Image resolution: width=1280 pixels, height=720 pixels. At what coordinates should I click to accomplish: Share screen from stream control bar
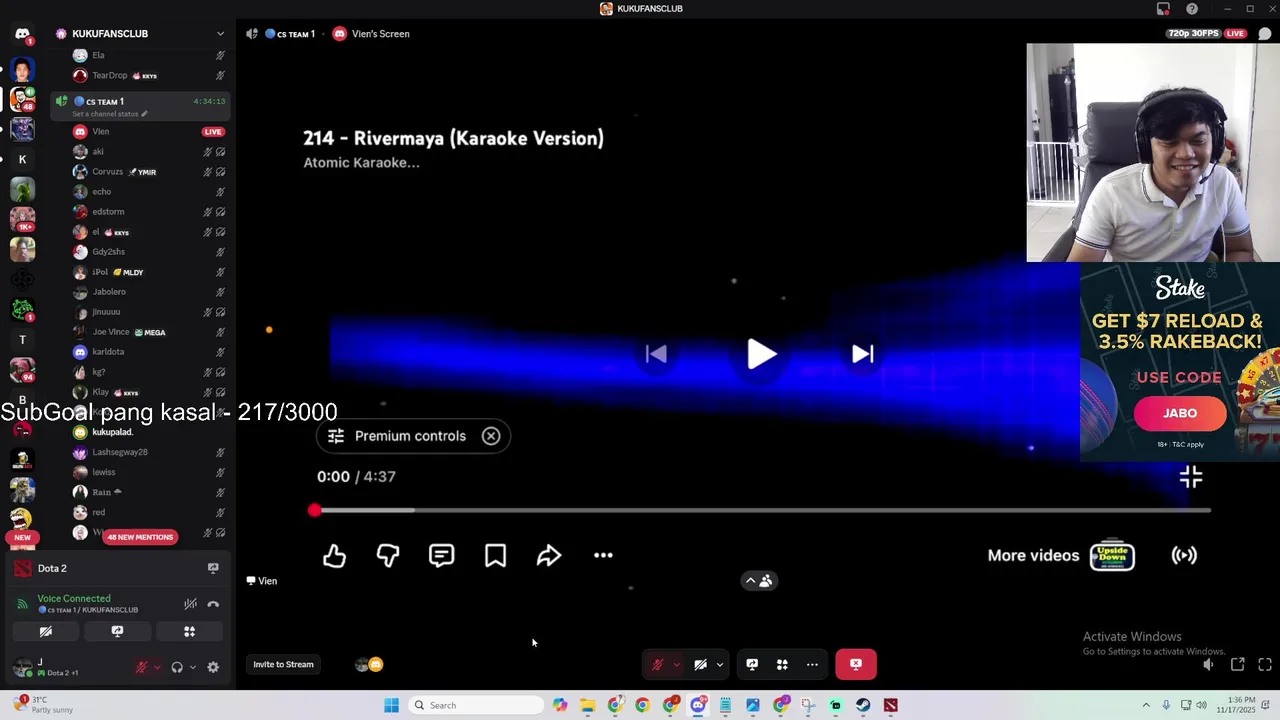(x=752, y=664)
